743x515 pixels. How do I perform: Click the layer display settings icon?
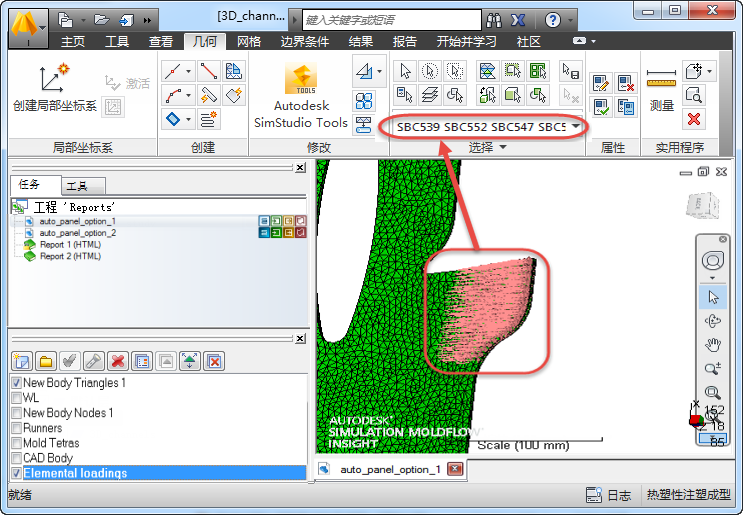[142, 361]
